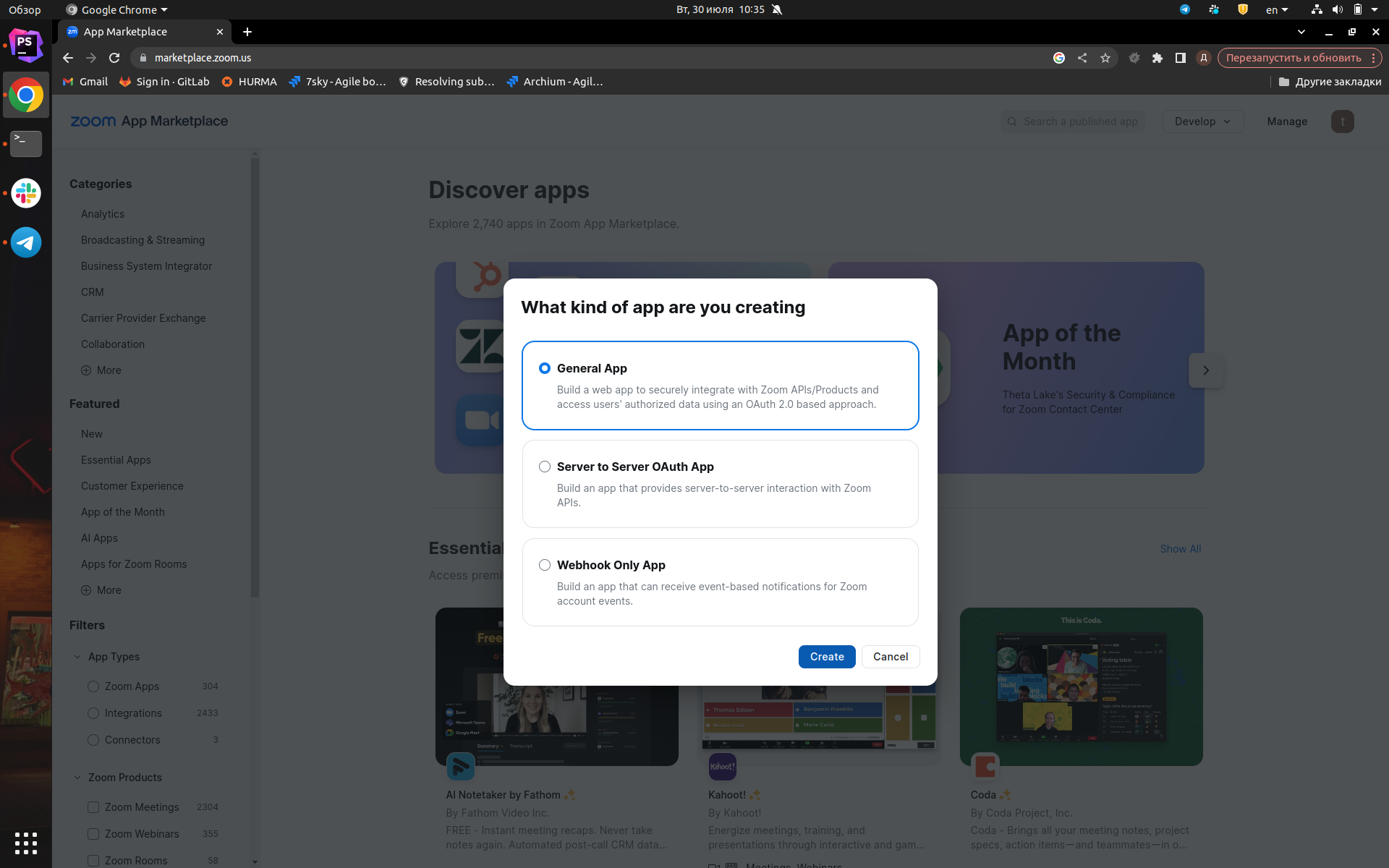
Task: Click the Обзор activities button
Action: (x=25, y=9)
